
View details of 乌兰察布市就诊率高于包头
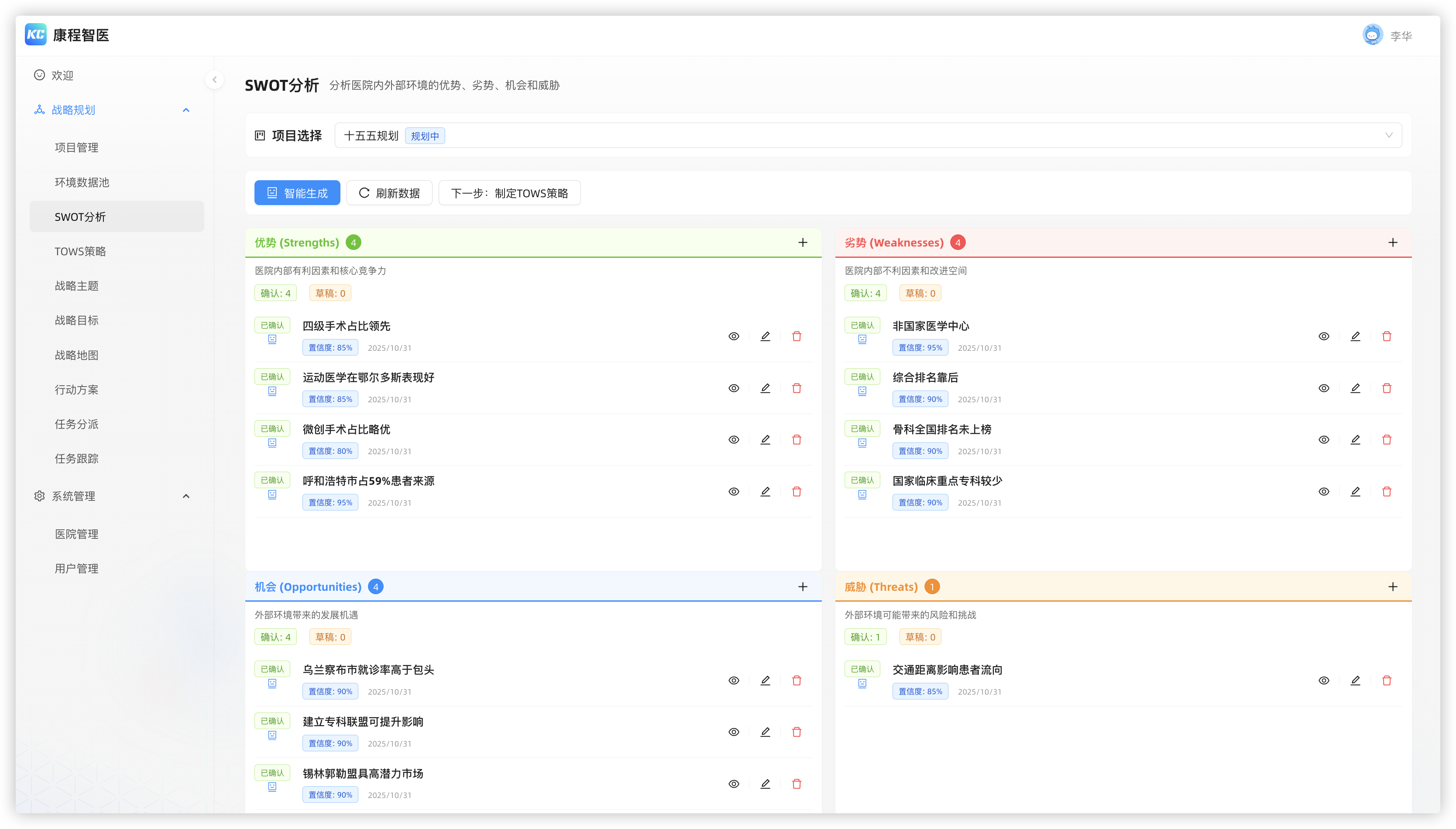tap(734, 680)
